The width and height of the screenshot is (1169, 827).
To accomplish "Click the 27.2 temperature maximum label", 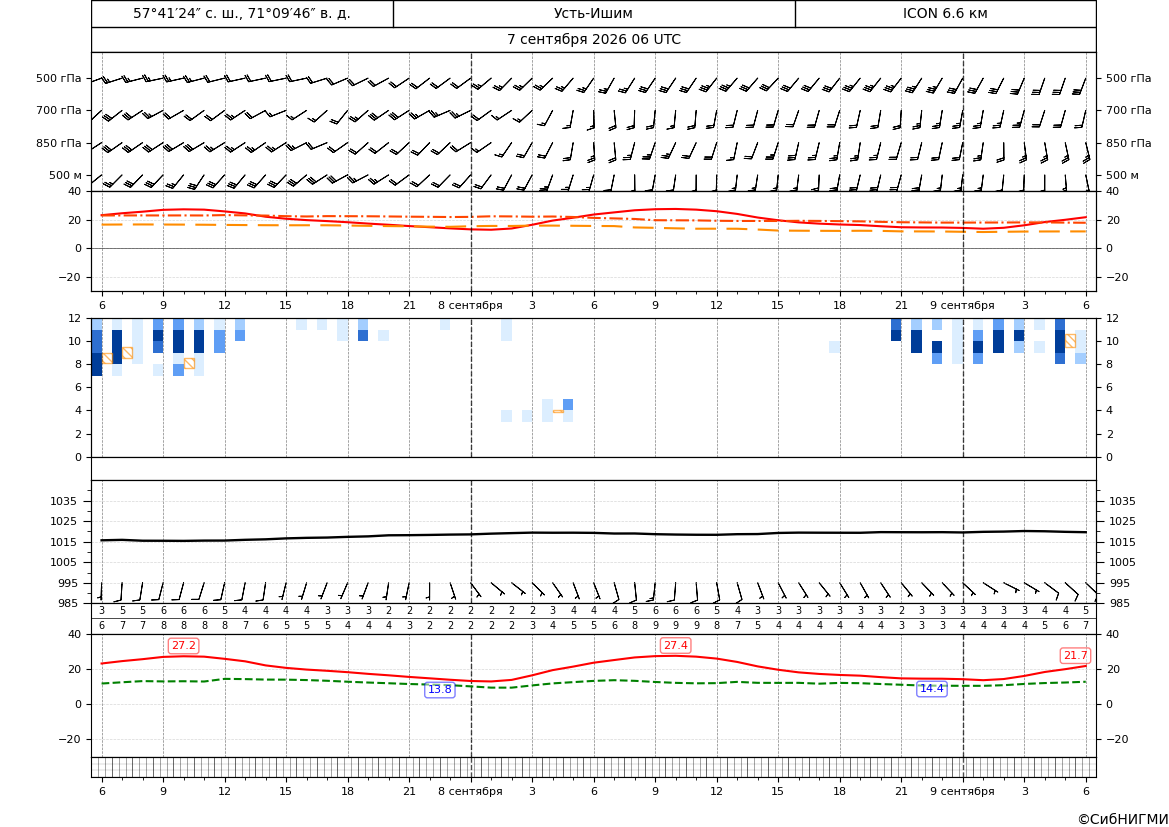I will click(x=183, y=646).
